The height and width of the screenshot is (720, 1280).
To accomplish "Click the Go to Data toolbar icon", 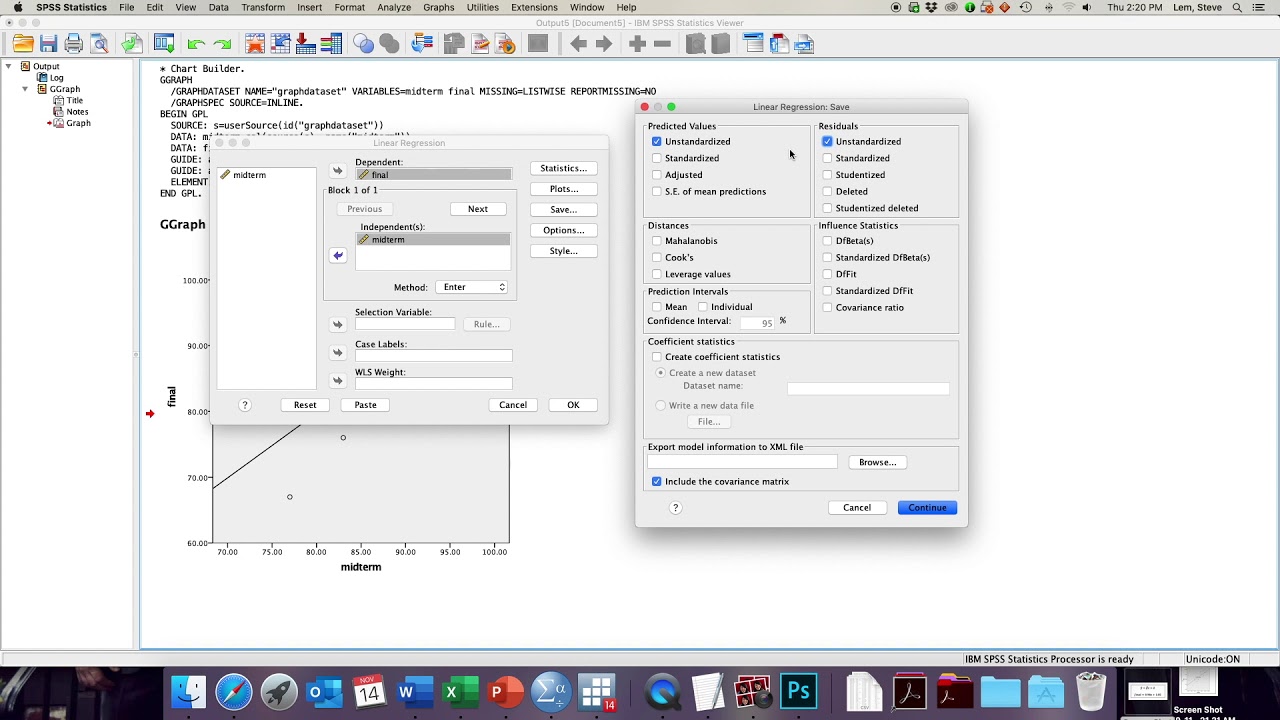I will 255,44.
